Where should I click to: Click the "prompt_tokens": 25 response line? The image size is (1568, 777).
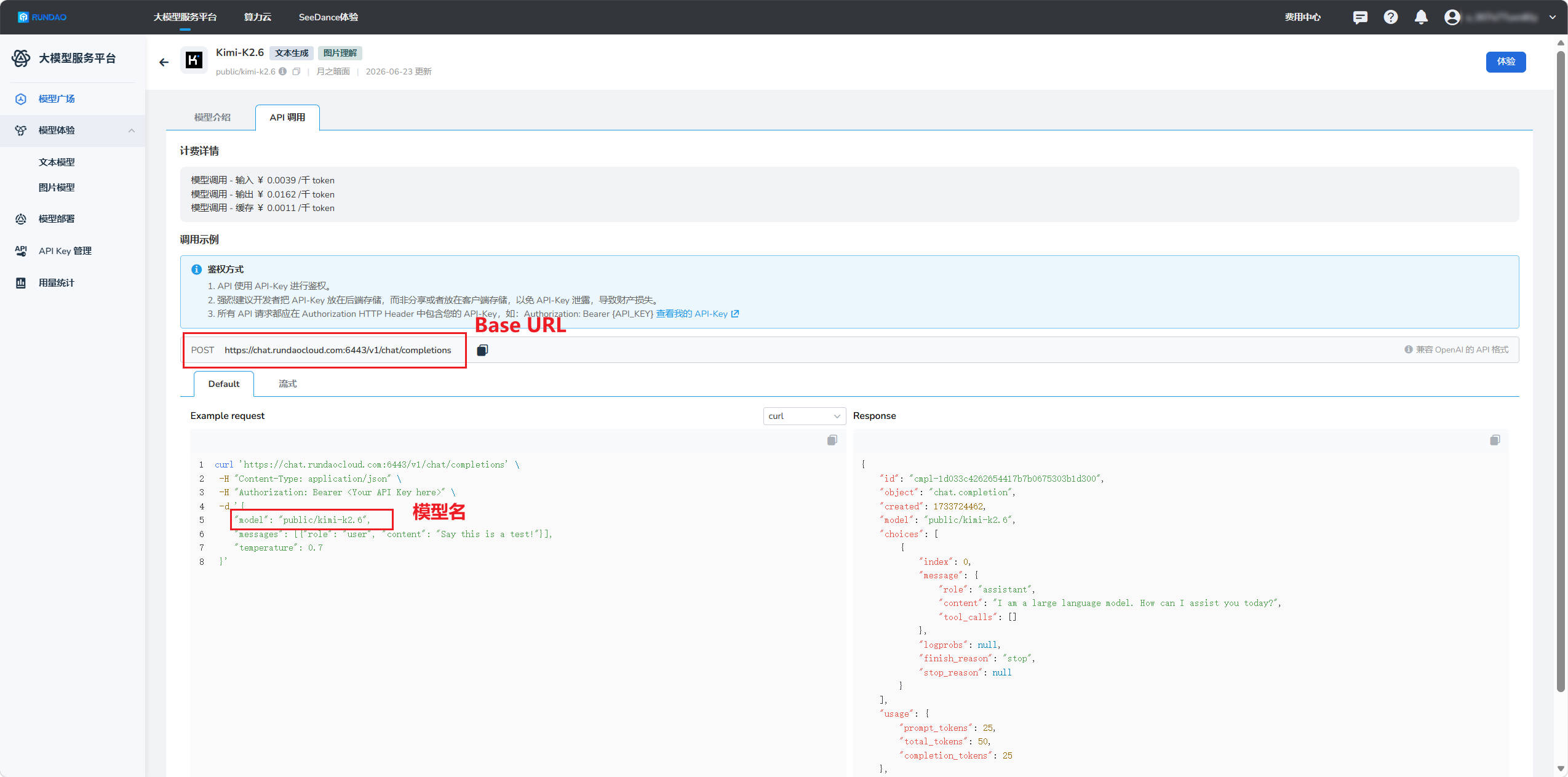click(x=947, y=728)
